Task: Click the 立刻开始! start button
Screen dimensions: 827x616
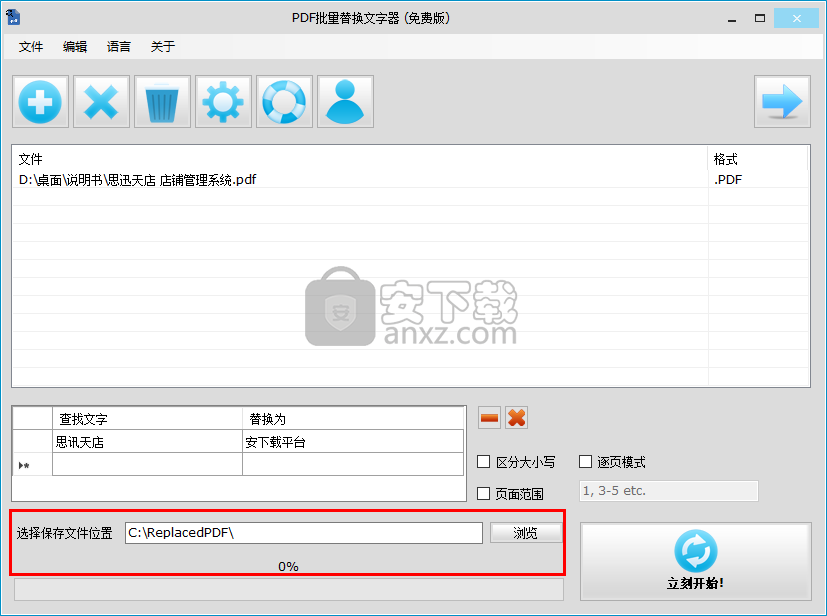Action: [696, 561]
